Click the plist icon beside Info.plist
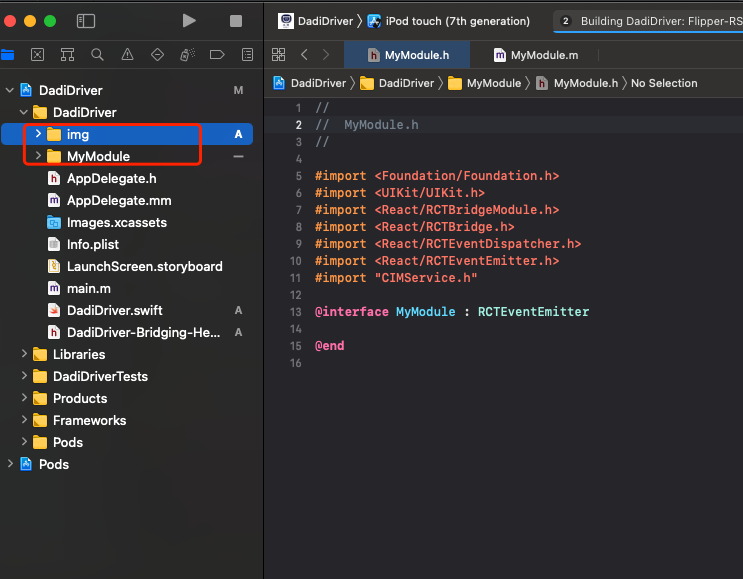 coord(54,244)
